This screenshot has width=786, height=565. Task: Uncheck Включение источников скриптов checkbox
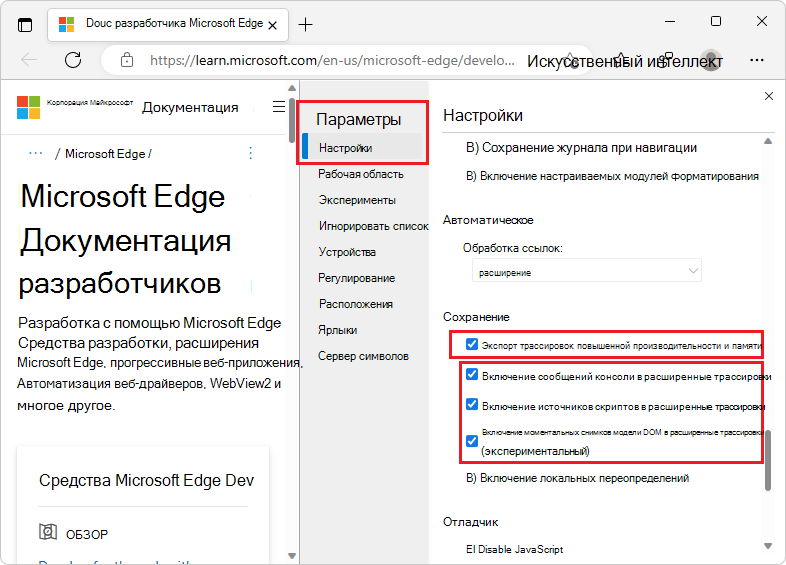tap(472, 404)
